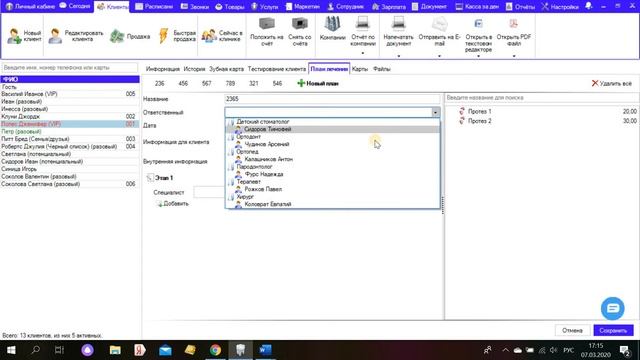Switch to История tab
The image size is (640, 360).
(194, 69)
